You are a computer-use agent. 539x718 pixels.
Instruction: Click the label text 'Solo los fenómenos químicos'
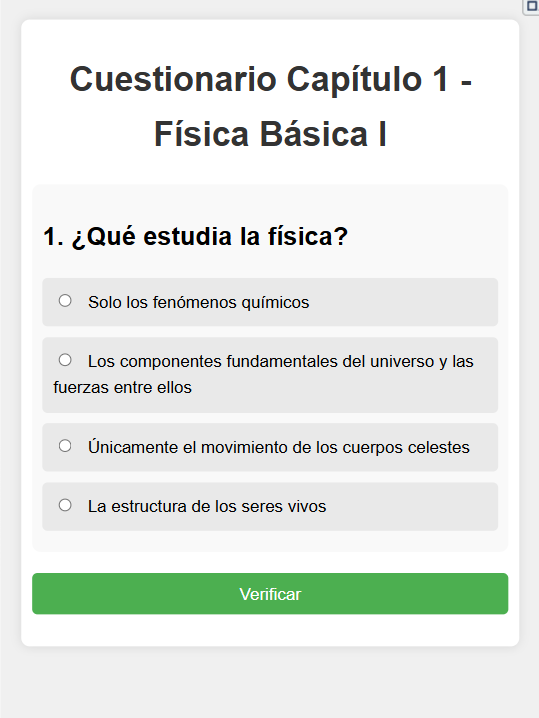(x=199, y=302)
